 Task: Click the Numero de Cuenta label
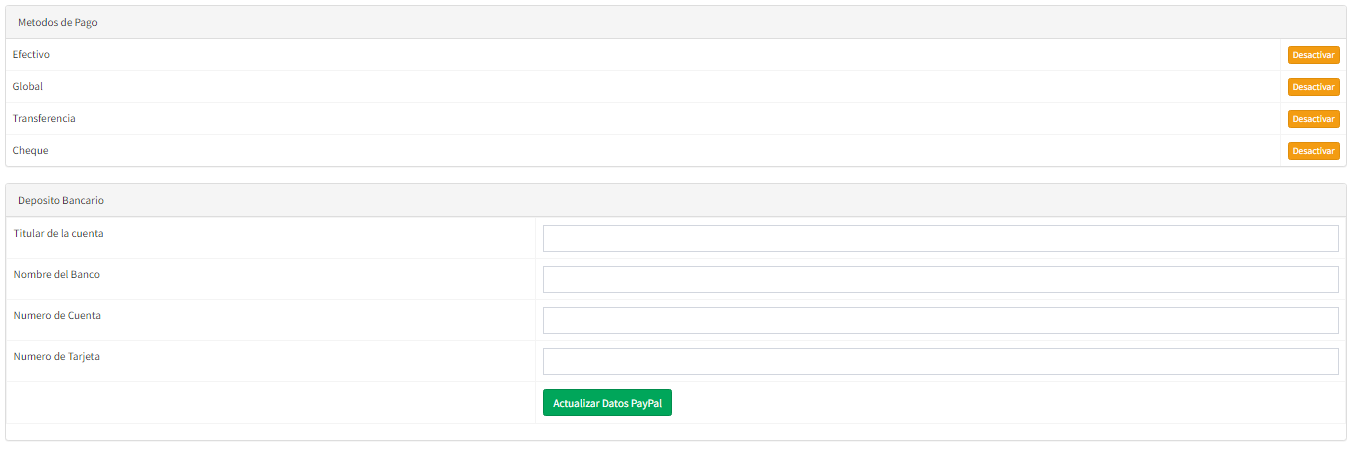[57, 316]
